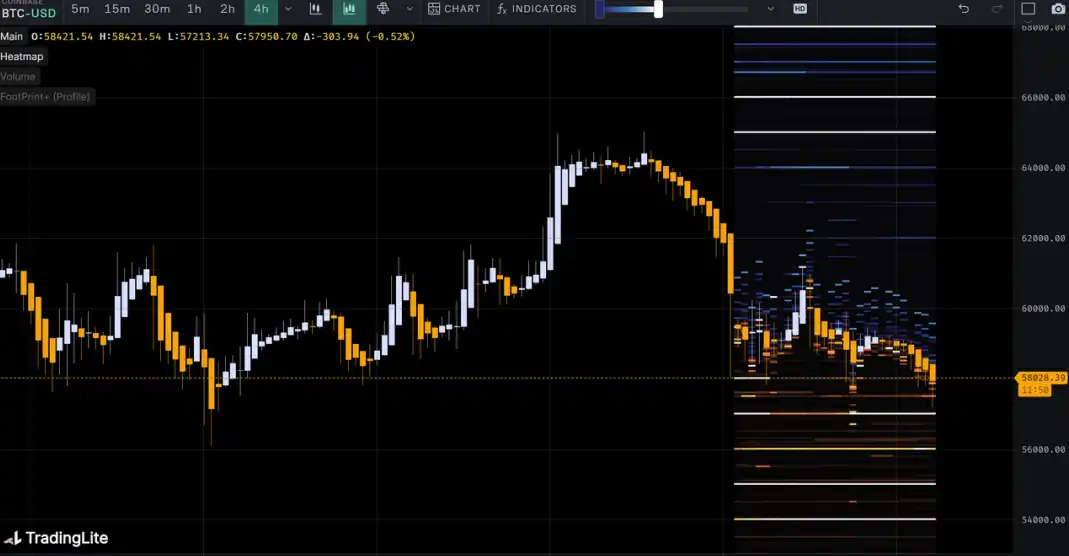1069x556 pixels.
Task: Expand the timeframe dropdown arrow
Action: point(289,9)
